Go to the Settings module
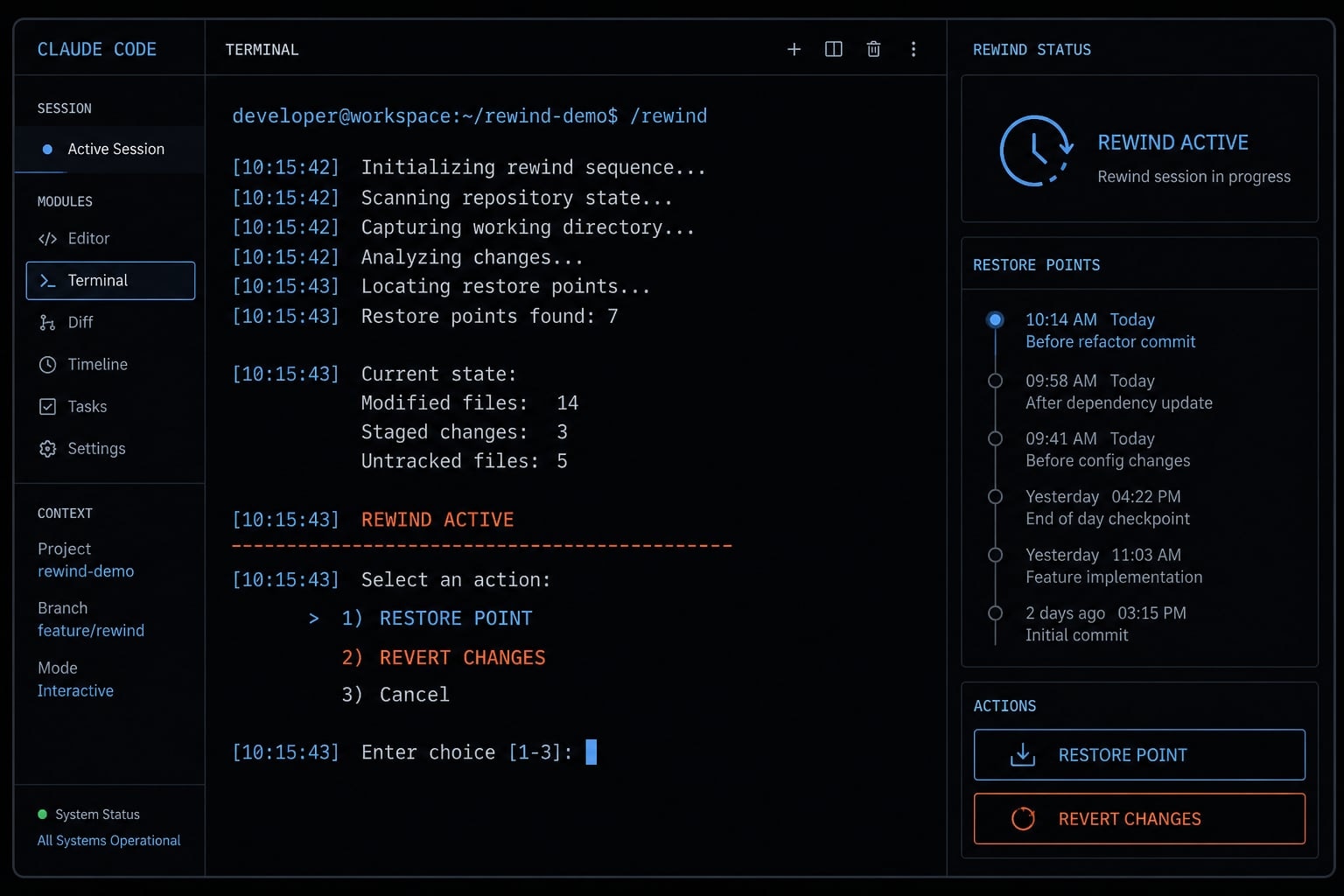This screenshot has width=1344, height=896. click(110, 448)
